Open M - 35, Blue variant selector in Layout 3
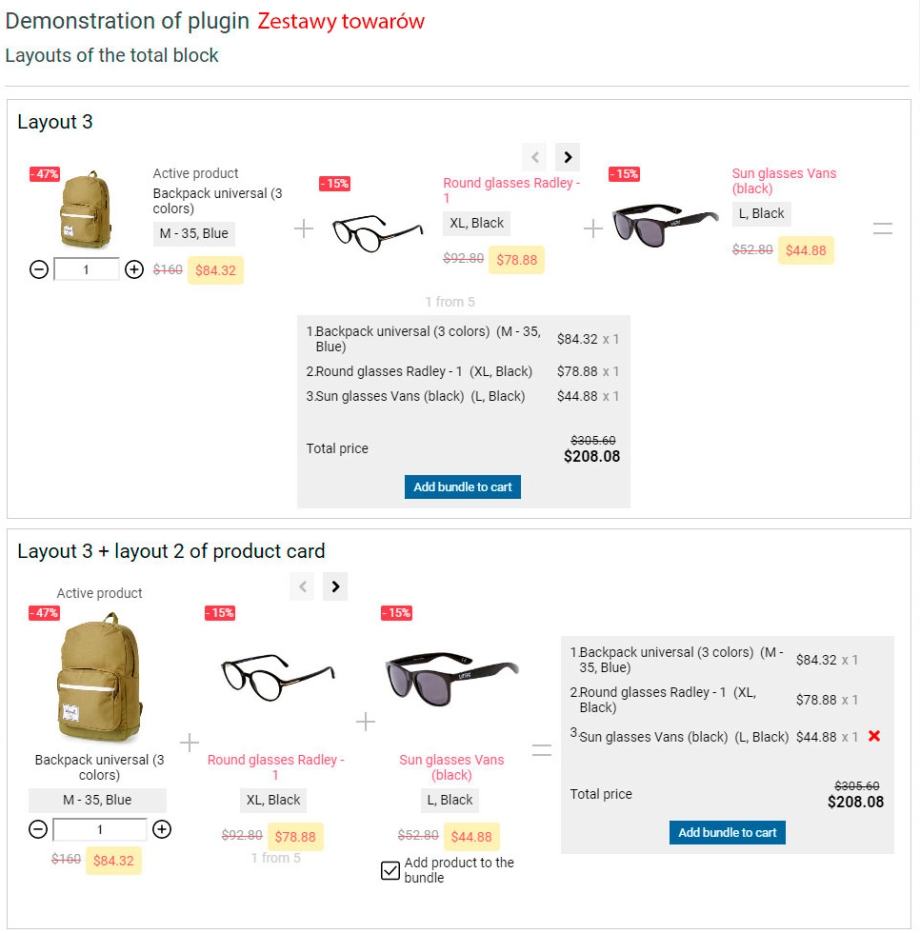Image resolution: width=920 pixels, height=933 pixels. tap(194, 234)
